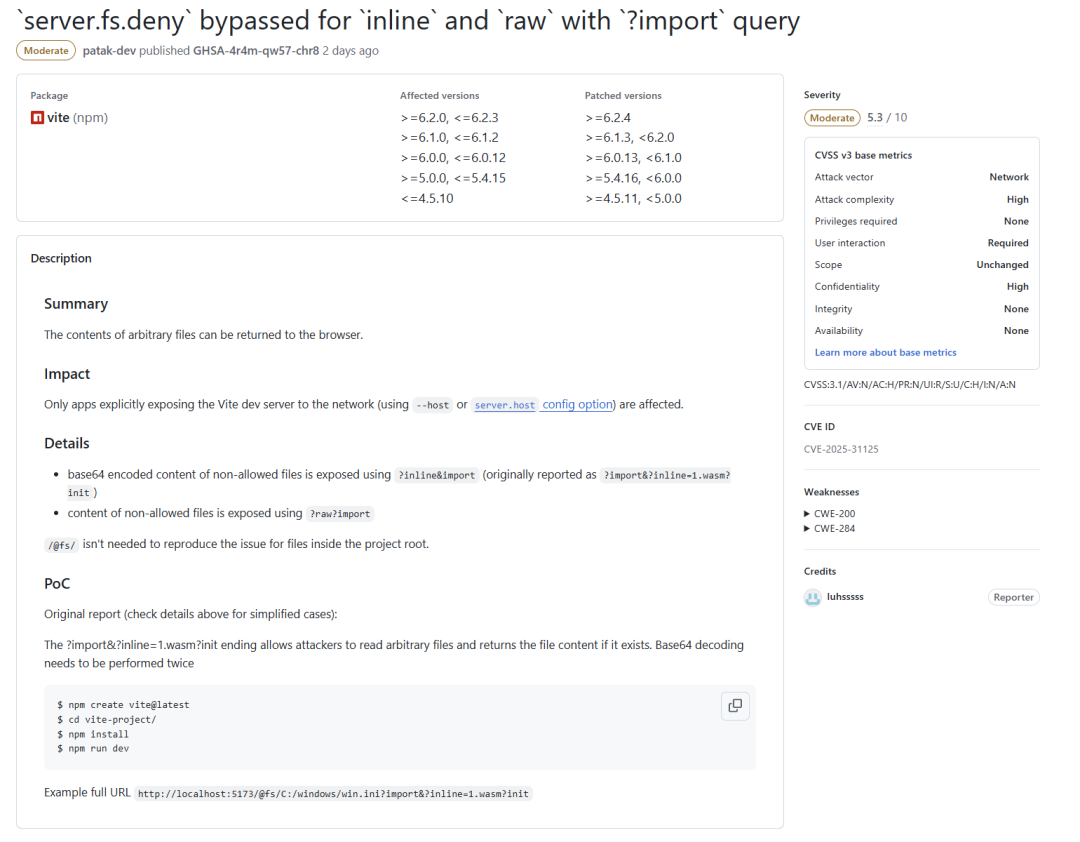Click the npm run dev line
This screenshot has height=842, width=1080.
click(93, 748)
